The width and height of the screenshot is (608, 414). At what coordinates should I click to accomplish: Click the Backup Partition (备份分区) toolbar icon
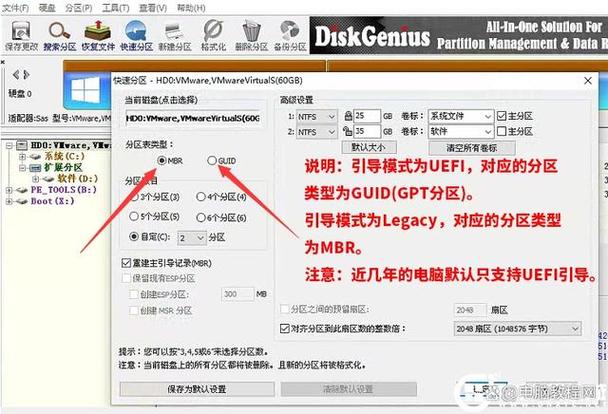click(x=290, y=35)
